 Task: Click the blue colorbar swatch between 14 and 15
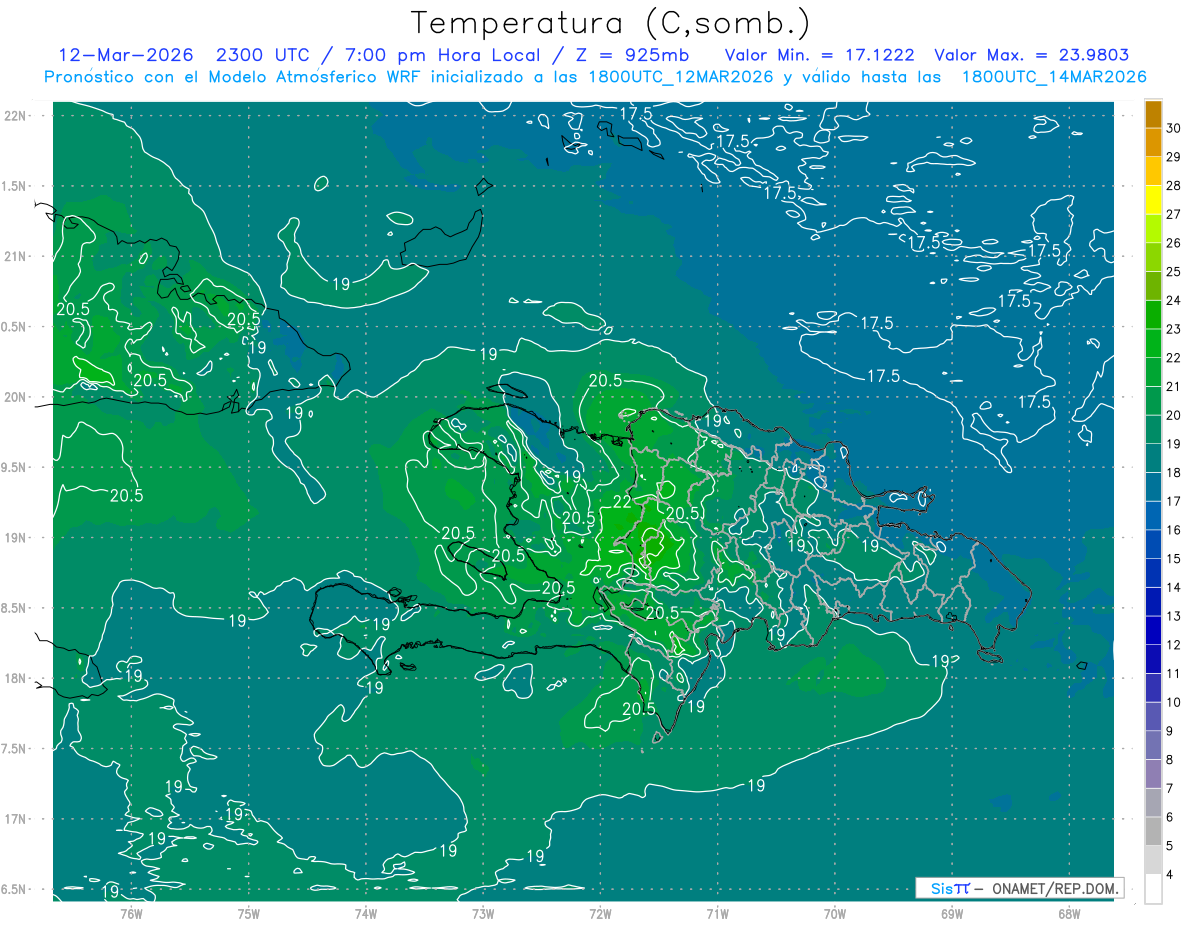[x=1153, y=573]
